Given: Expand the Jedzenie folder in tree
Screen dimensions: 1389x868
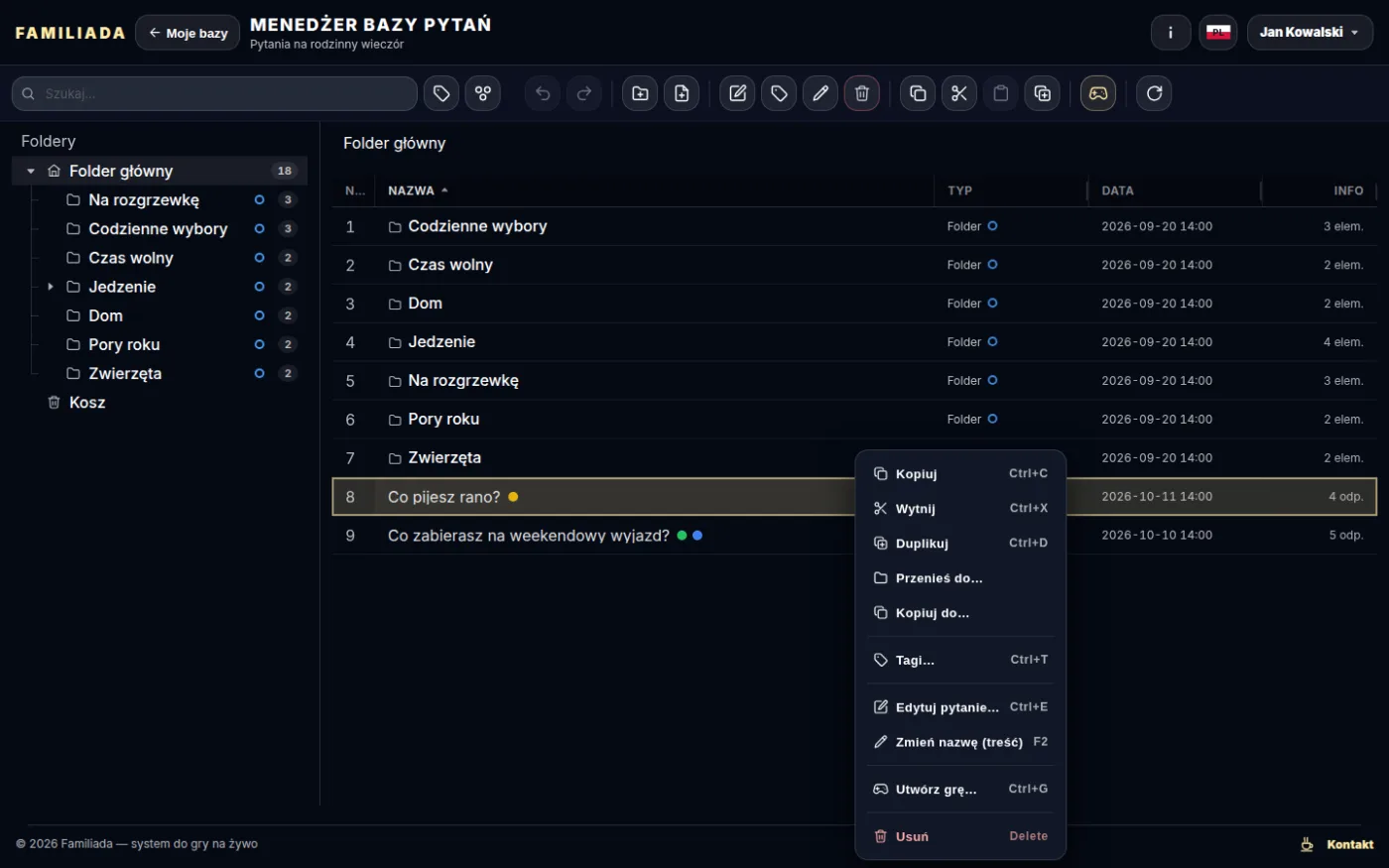Looking at the screenshot, I should pyautogui.click(x=51, y=287).
